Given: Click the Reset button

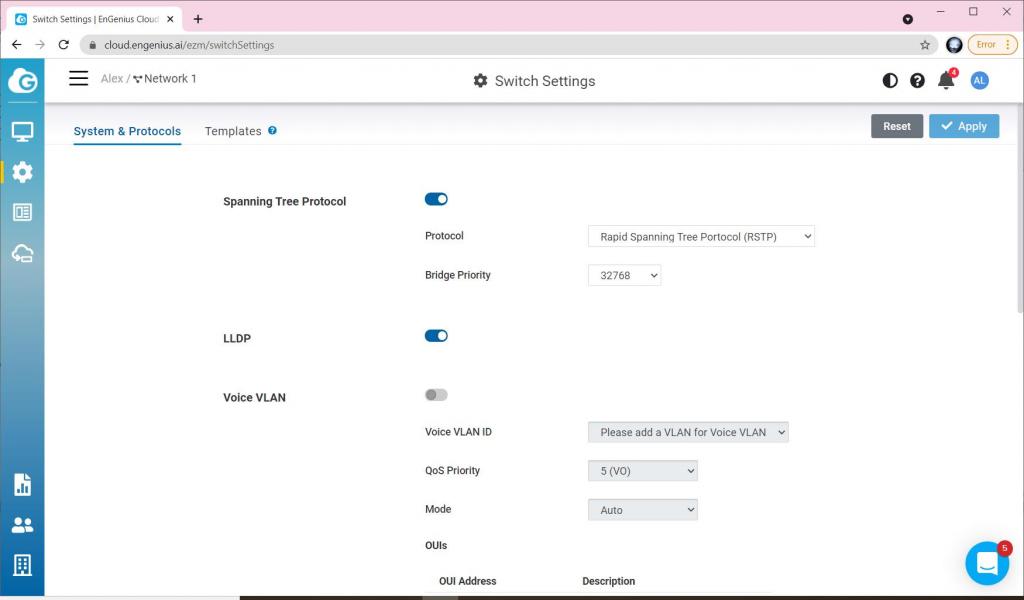Looking at the screenshot, I should (x=897, y=126).
